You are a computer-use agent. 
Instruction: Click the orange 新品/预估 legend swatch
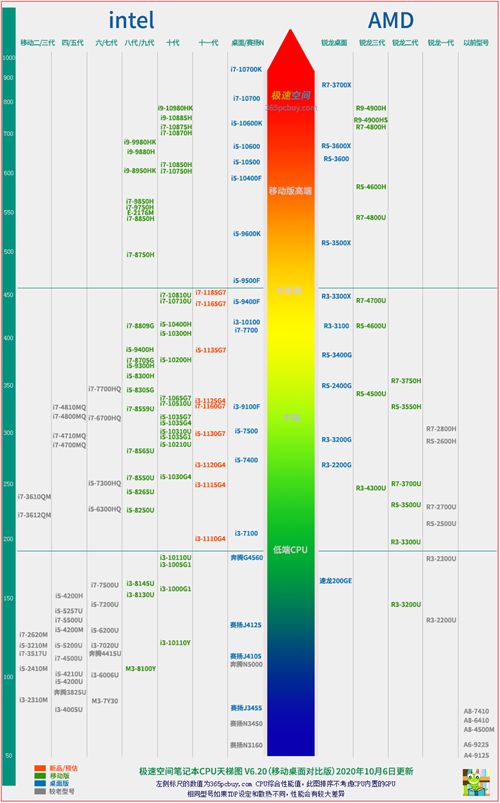[40, 768]
